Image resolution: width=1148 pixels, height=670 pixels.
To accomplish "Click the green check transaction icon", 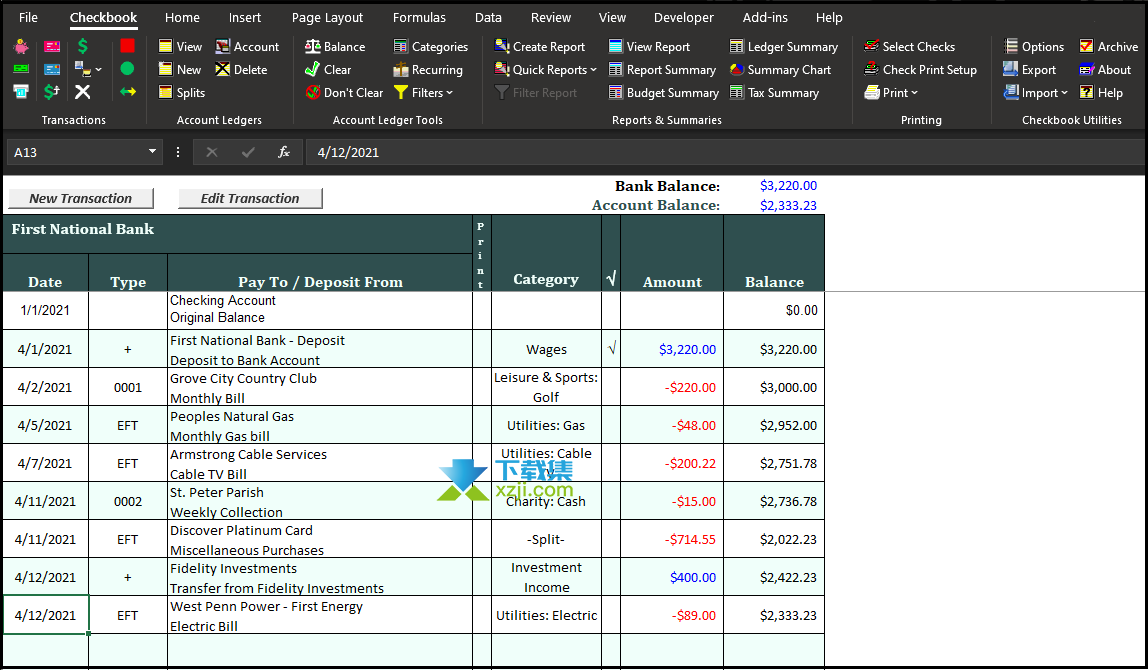I will [21, 69].
